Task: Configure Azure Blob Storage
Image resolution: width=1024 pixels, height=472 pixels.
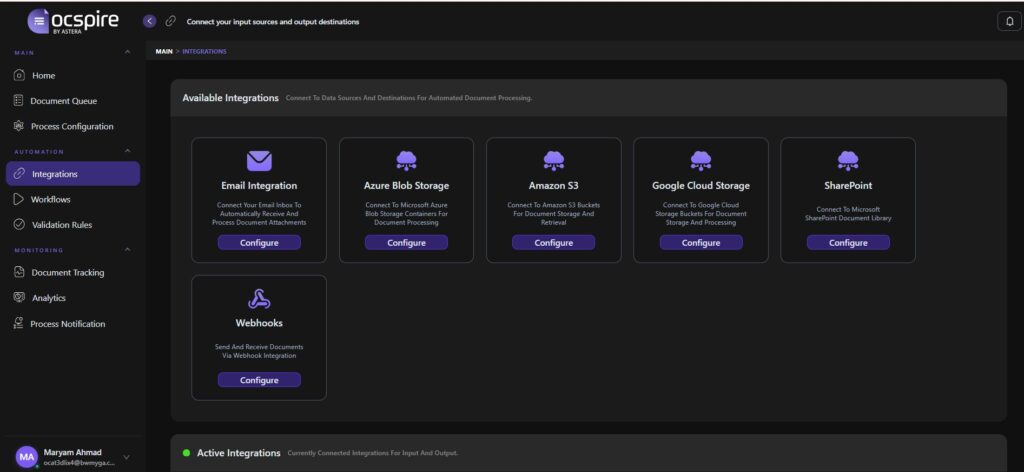Action: coord(406,242)
